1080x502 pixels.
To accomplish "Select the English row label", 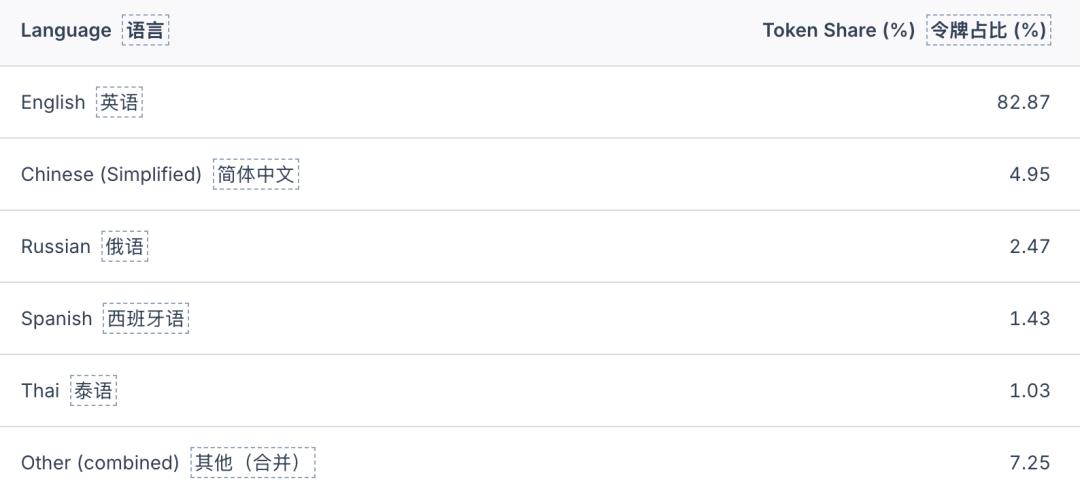I will click(x=53, y=102).
